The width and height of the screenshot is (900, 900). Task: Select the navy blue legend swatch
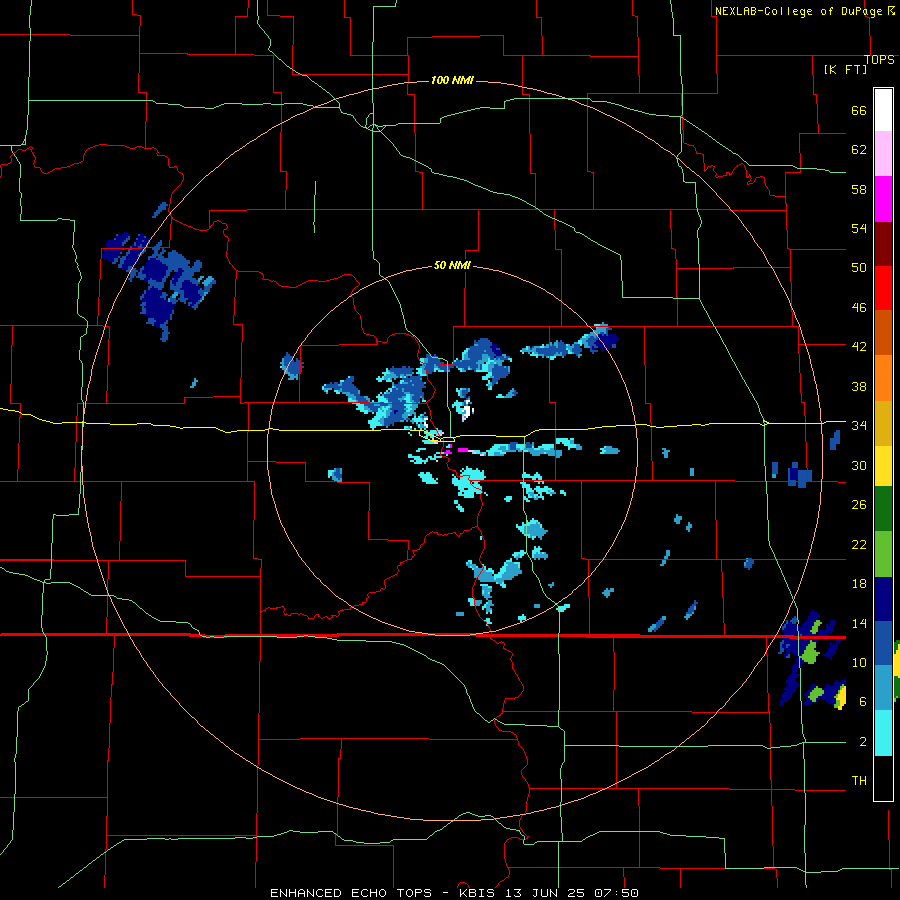[x=883, y=599]
